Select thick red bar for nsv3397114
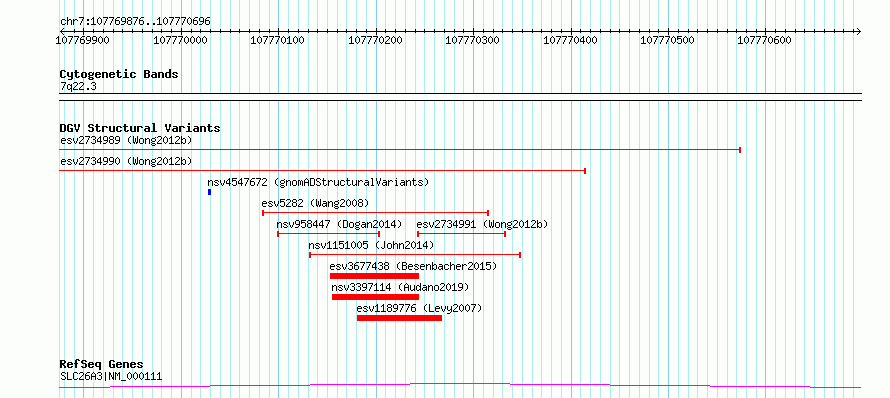 pos(375,297)
